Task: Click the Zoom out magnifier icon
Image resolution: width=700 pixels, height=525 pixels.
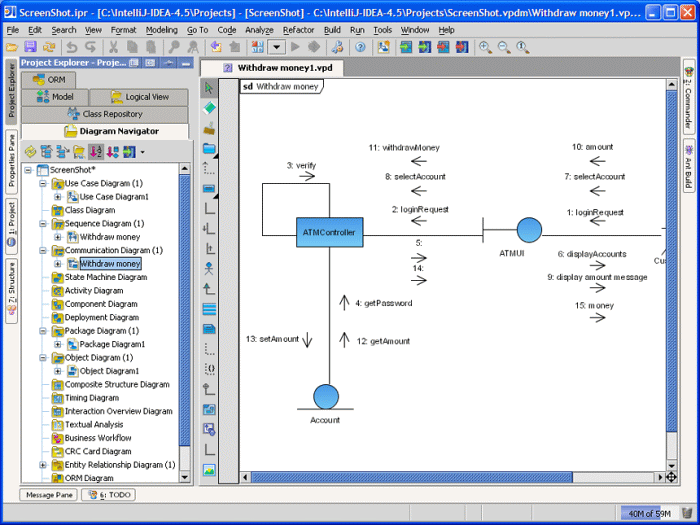Action: (504, 47)
